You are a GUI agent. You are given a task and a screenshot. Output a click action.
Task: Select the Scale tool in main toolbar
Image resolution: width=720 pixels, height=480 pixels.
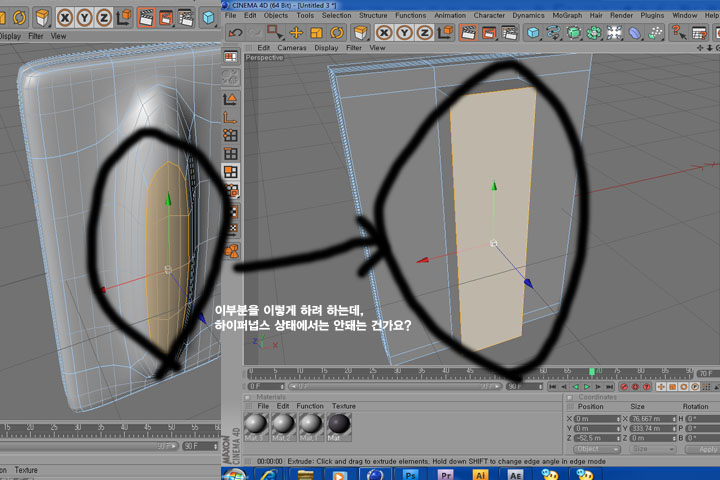(x=316, y=33)
